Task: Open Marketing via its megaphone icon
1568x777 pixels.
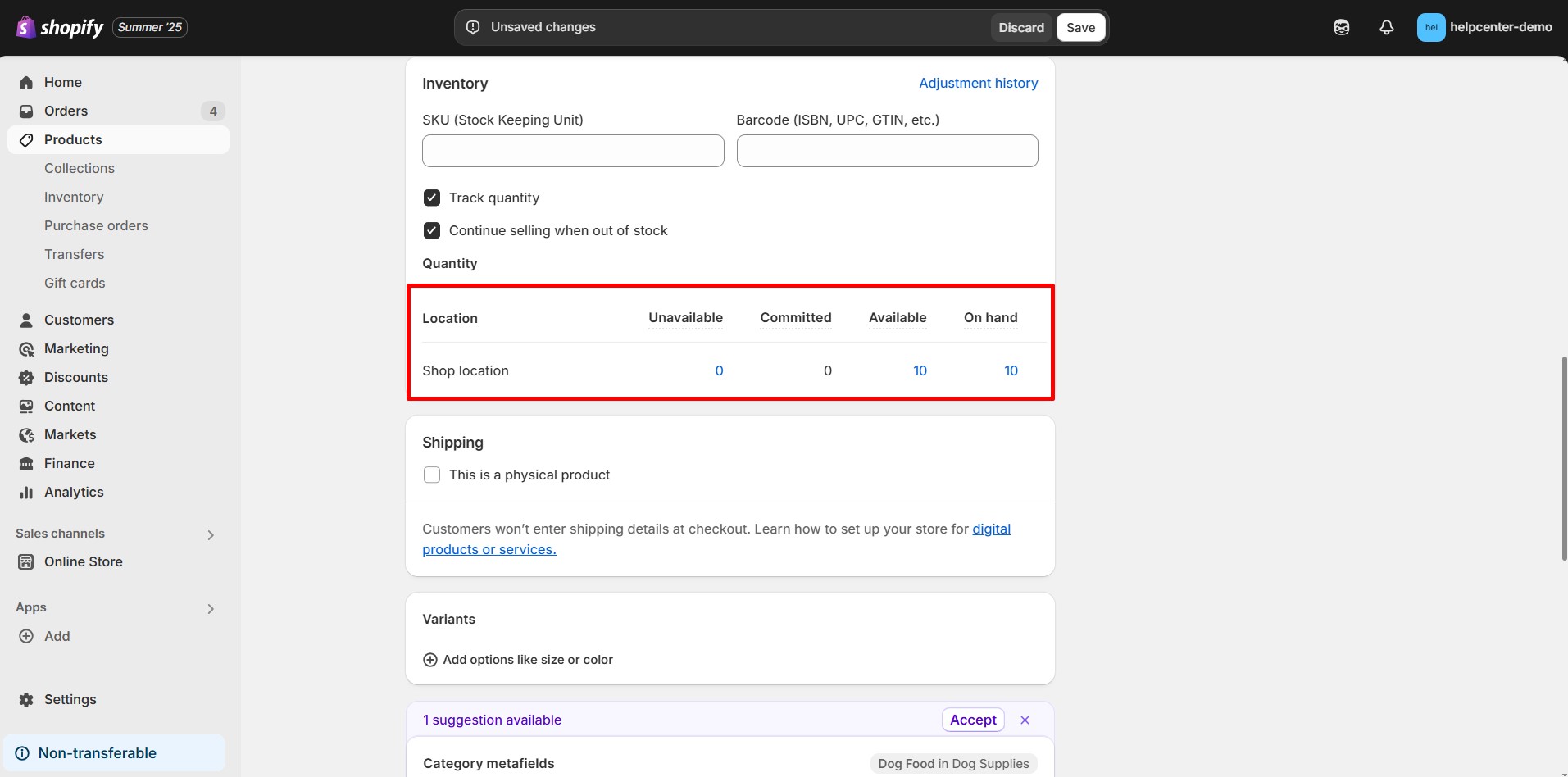Action: pos(27,348)
